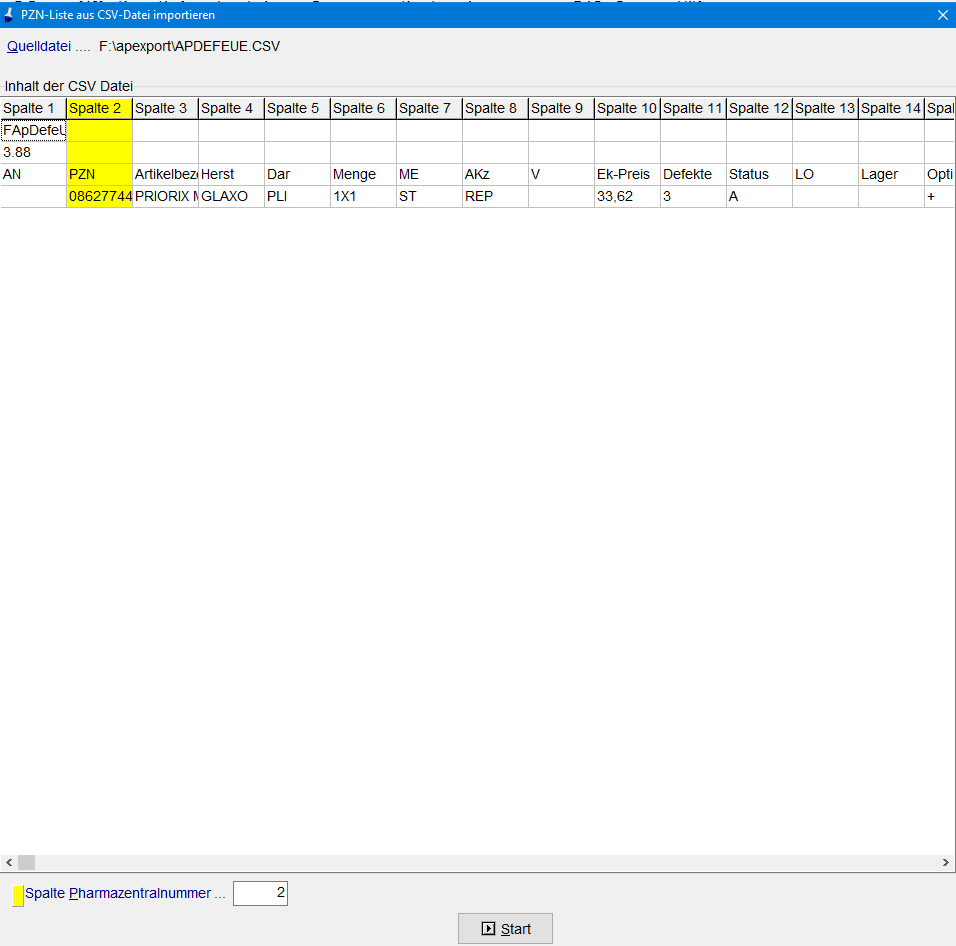Viewport: 956px width, 946px height.
Task: Click the app icon in title bar
Action: [10, 15]
